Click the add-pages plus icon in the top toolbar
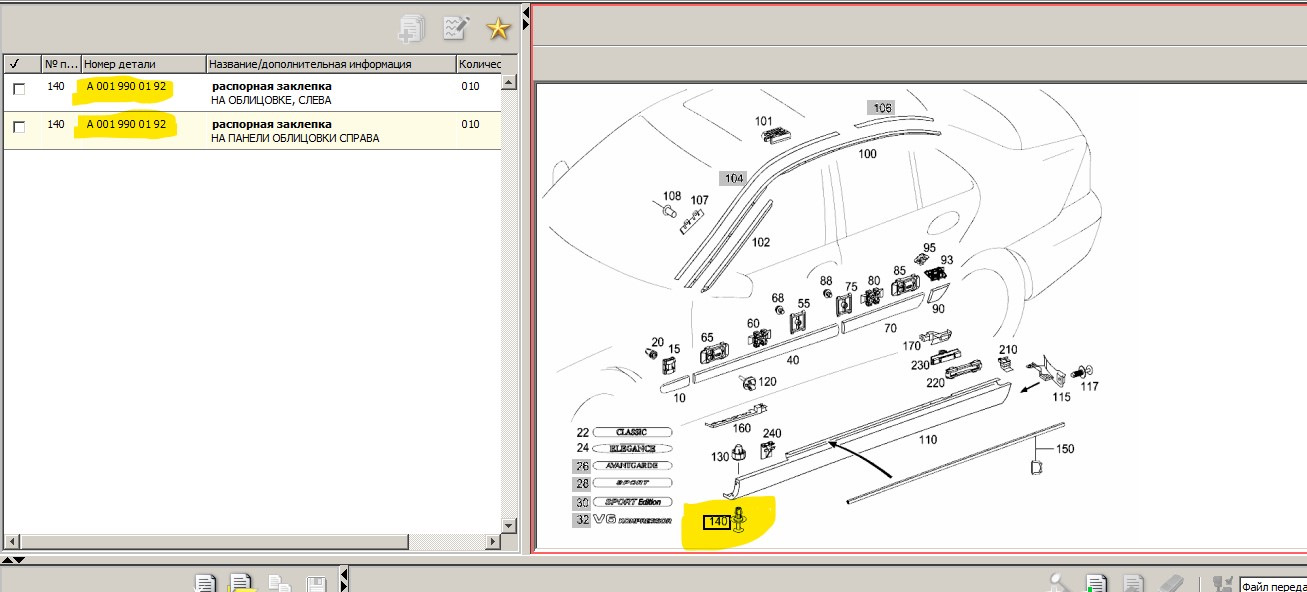Viewport: 1307px width, 592px height. click(x=412, y=29)
